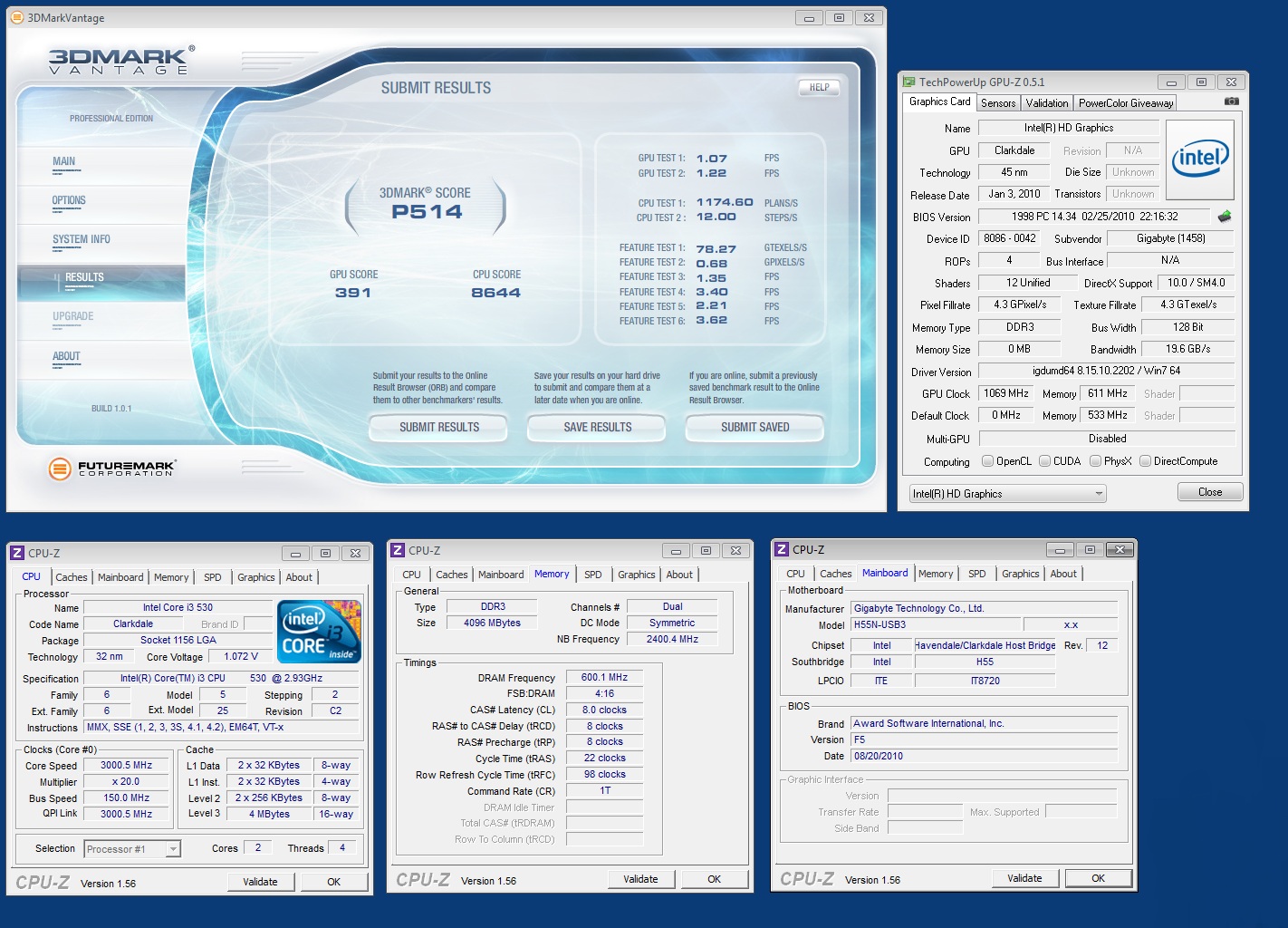The height and width of the screenshot is (928, 1288).
Task: Open the PowerColor Giveaway tab
Action: point(1126,103)
